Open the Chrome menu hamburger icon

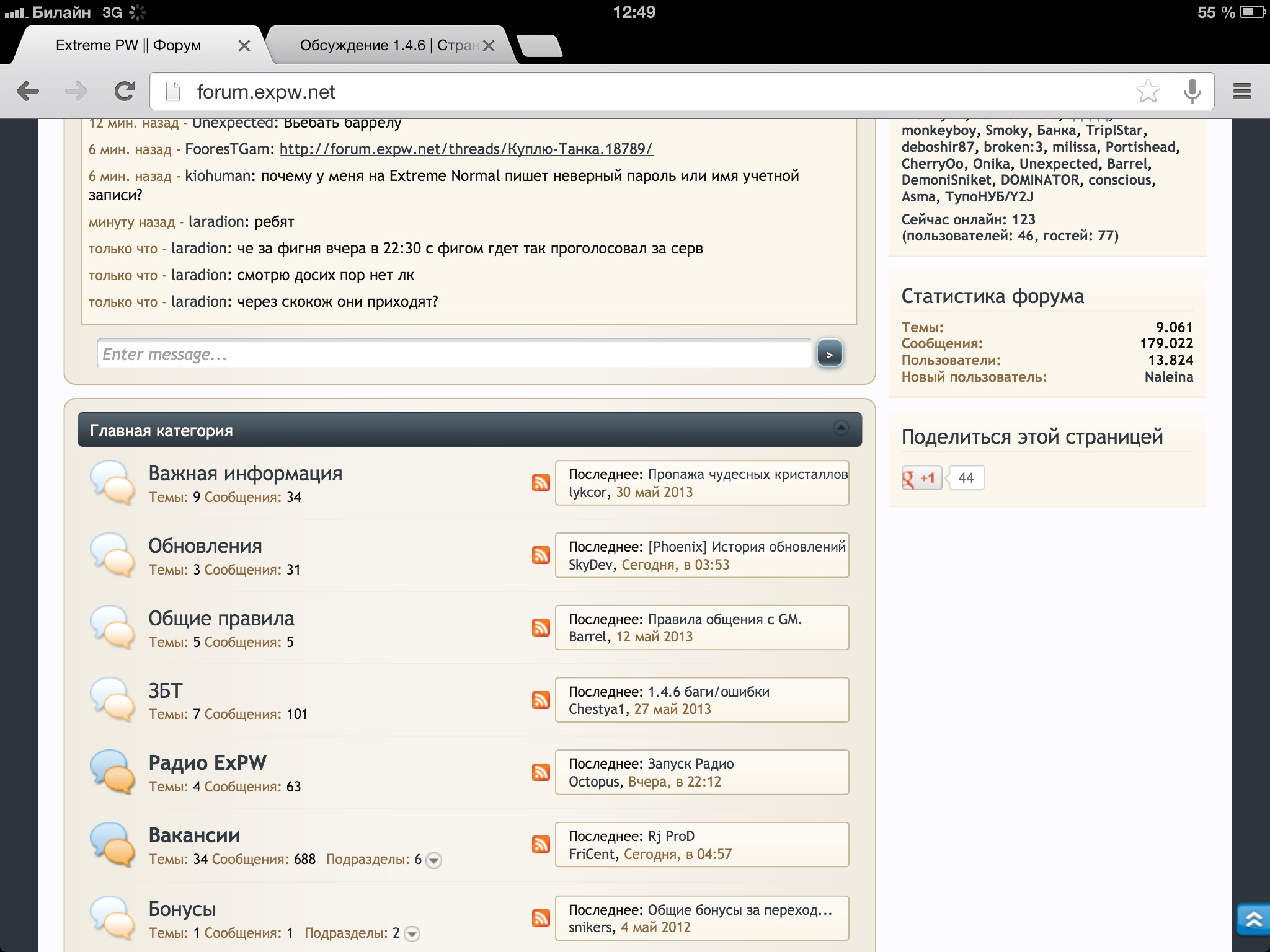[x=1241, y=92]
